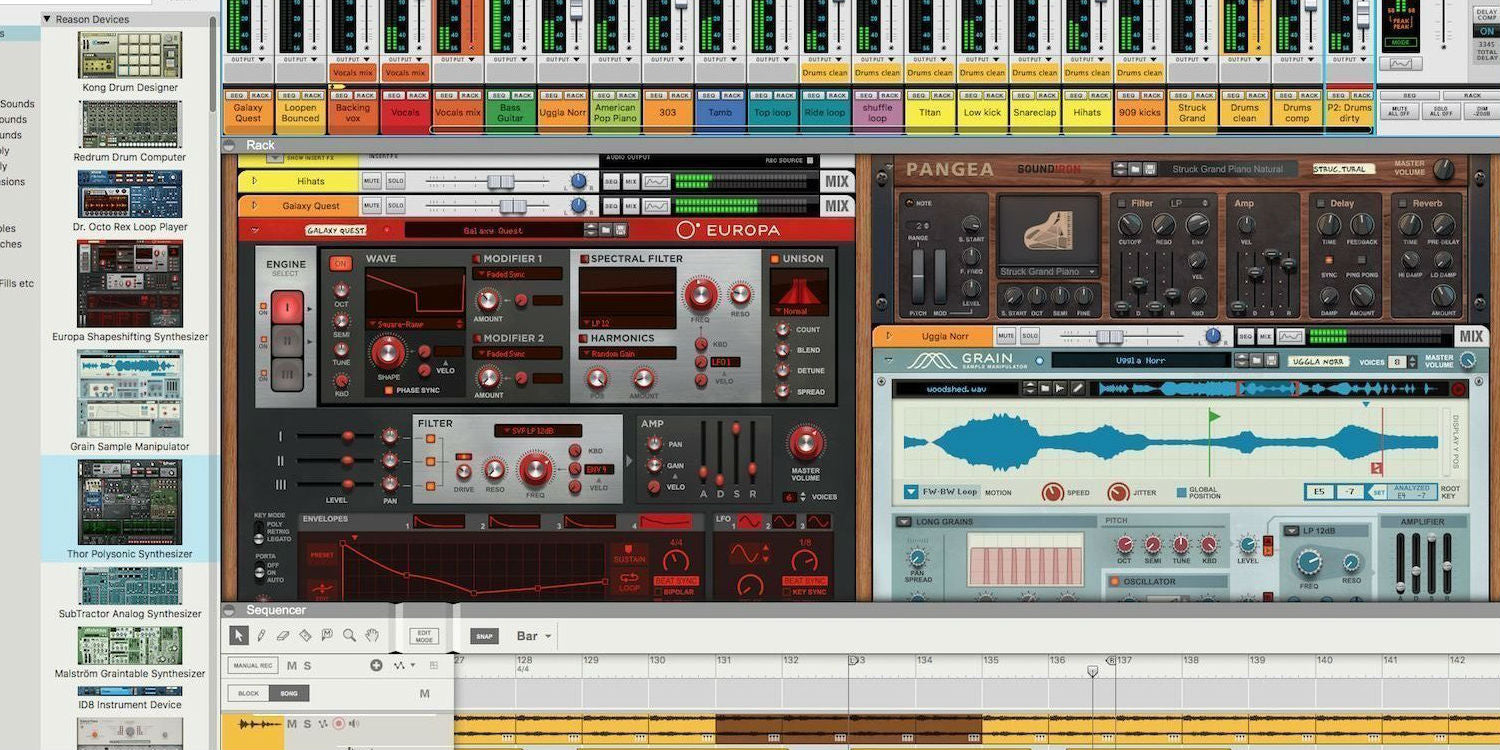Toggle Global Position checkbox in Grain
Screen dimensions: 1500x750
[x=1182, y=491]
